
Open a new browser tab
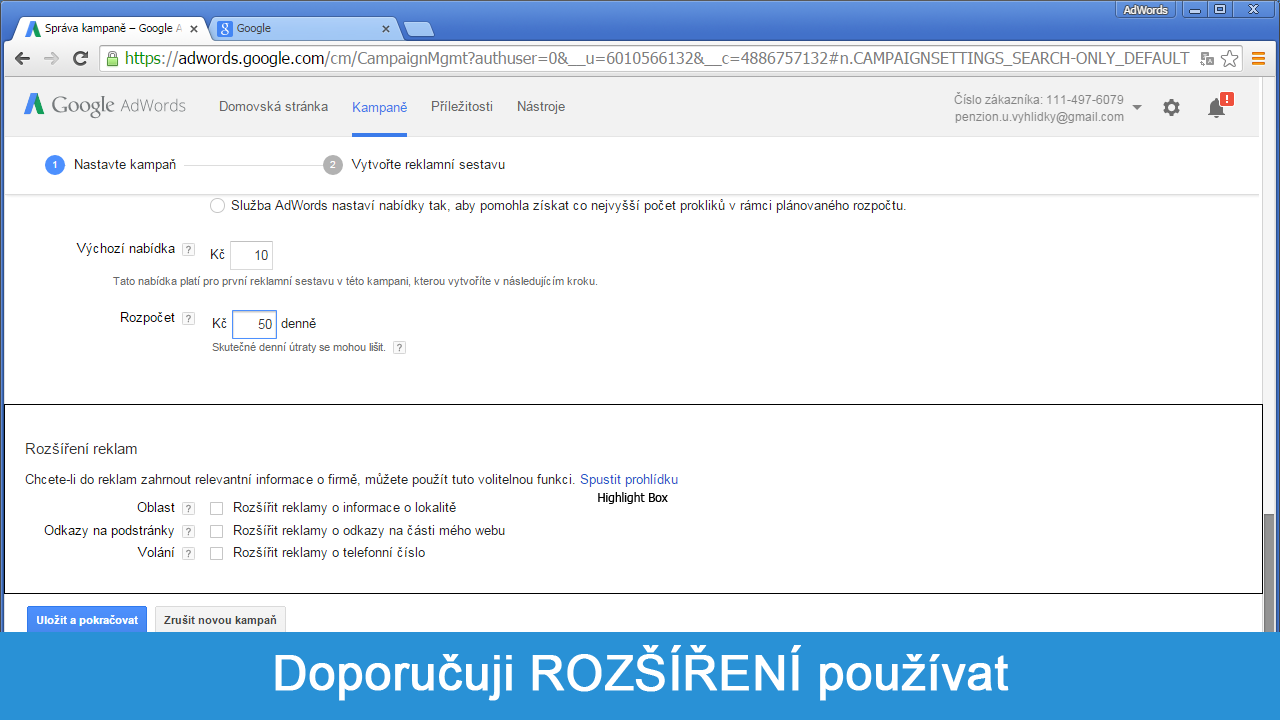click(x=418, y=29)
